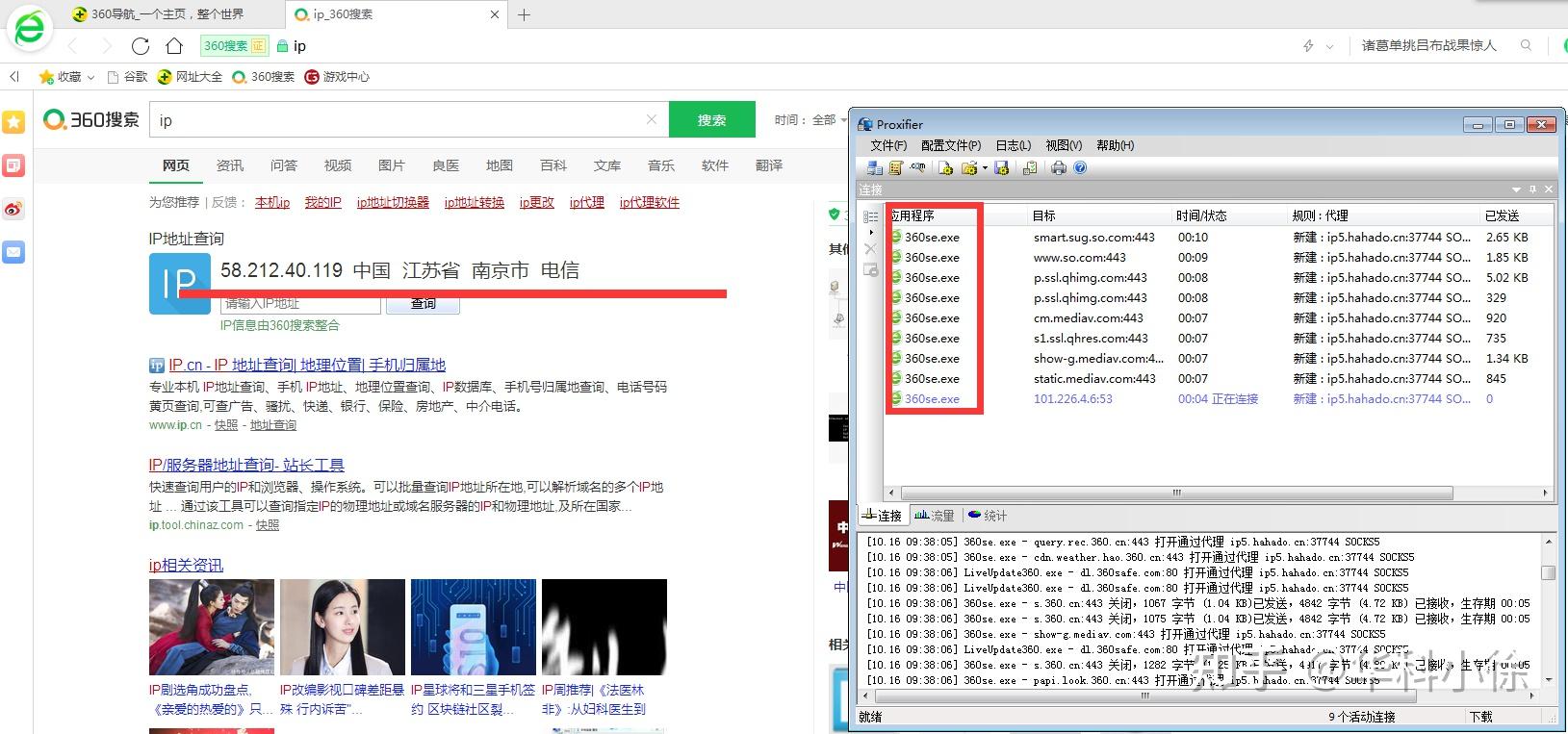Select the www.so.com:443 connection row

tap(1218, 257)
